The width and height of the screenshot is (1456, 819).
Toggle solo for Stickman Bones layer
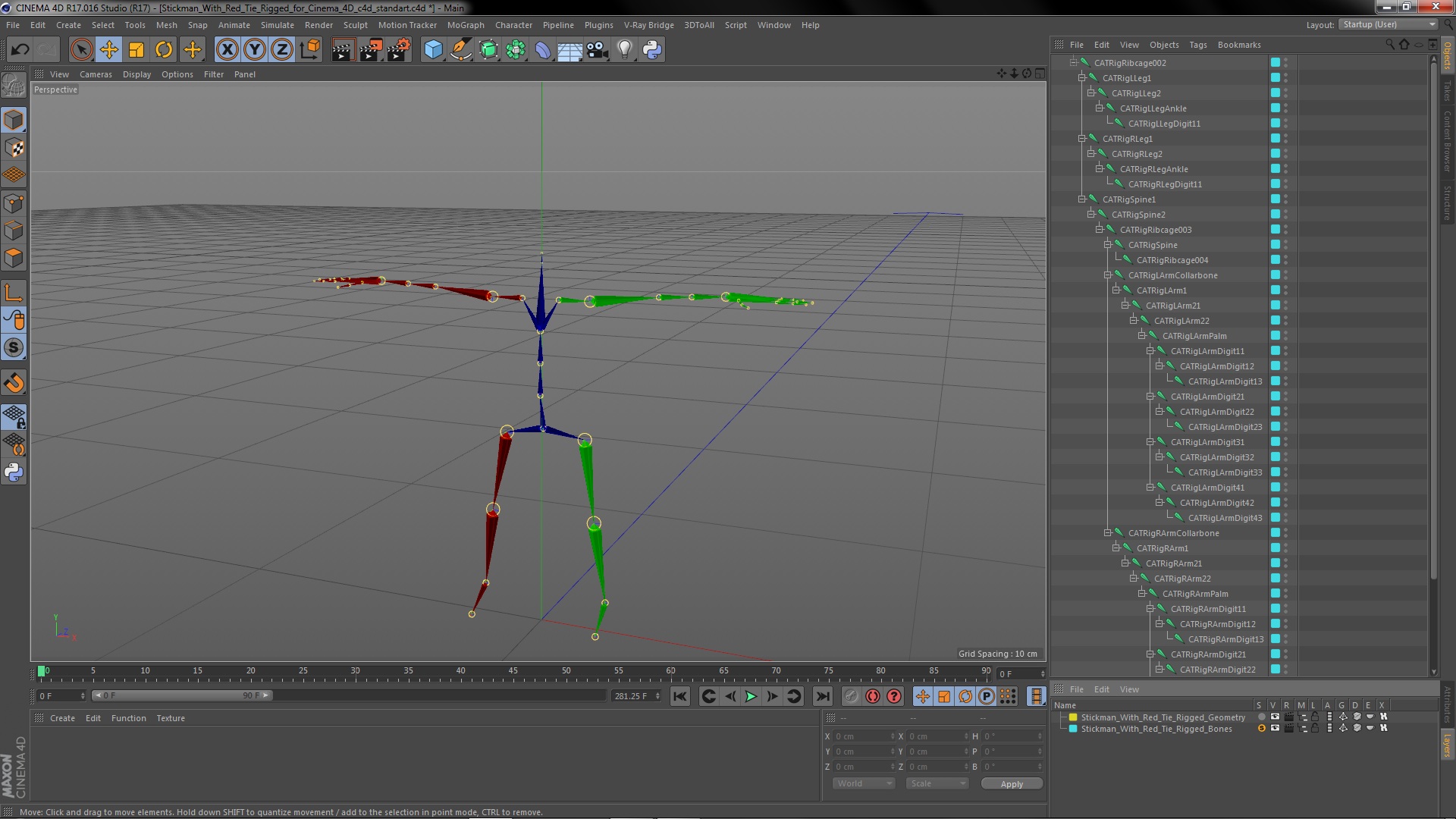(1262, 728)
